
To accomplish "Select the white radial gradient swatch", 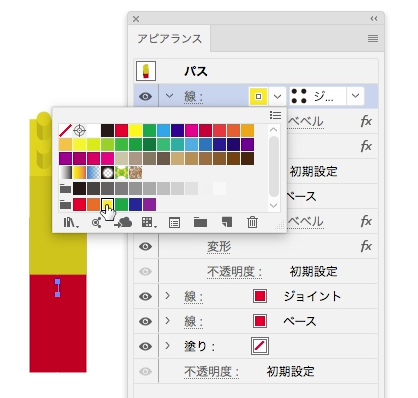I will (x=107, y=172).
